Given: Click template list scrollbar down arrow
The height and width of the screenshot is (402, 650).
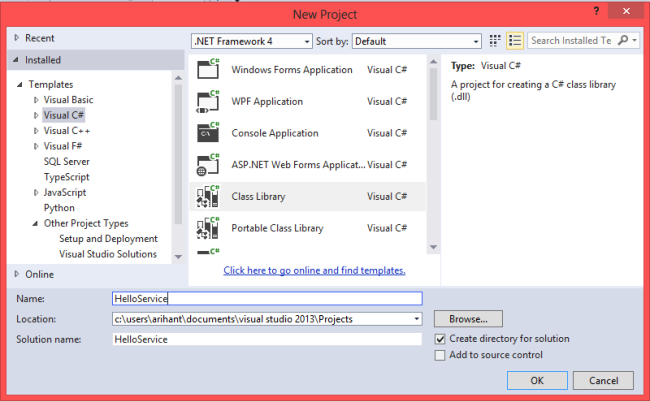Looking at the screenshot, I should pos(433,247).
